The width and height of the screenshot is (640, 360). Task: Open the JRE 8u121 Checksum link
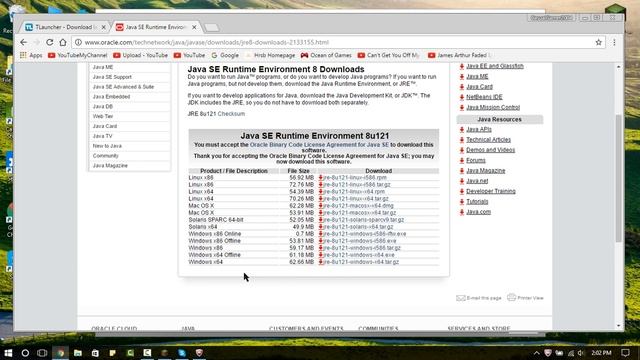pos(231,114)
